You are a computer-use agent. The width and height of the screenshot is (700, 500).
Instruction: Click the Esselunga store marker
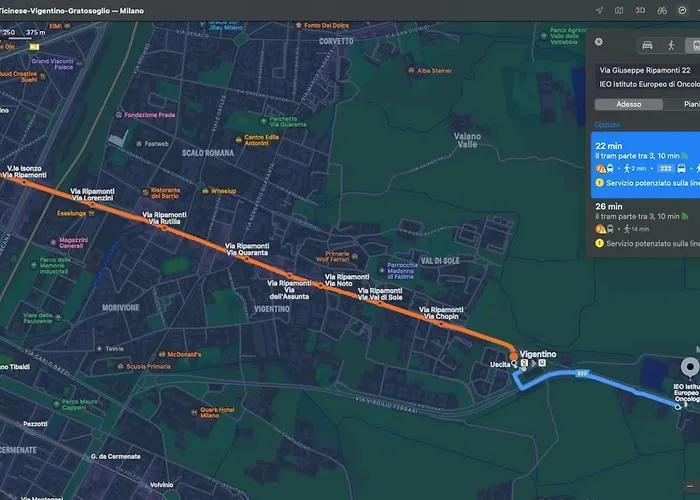(92, 213)
